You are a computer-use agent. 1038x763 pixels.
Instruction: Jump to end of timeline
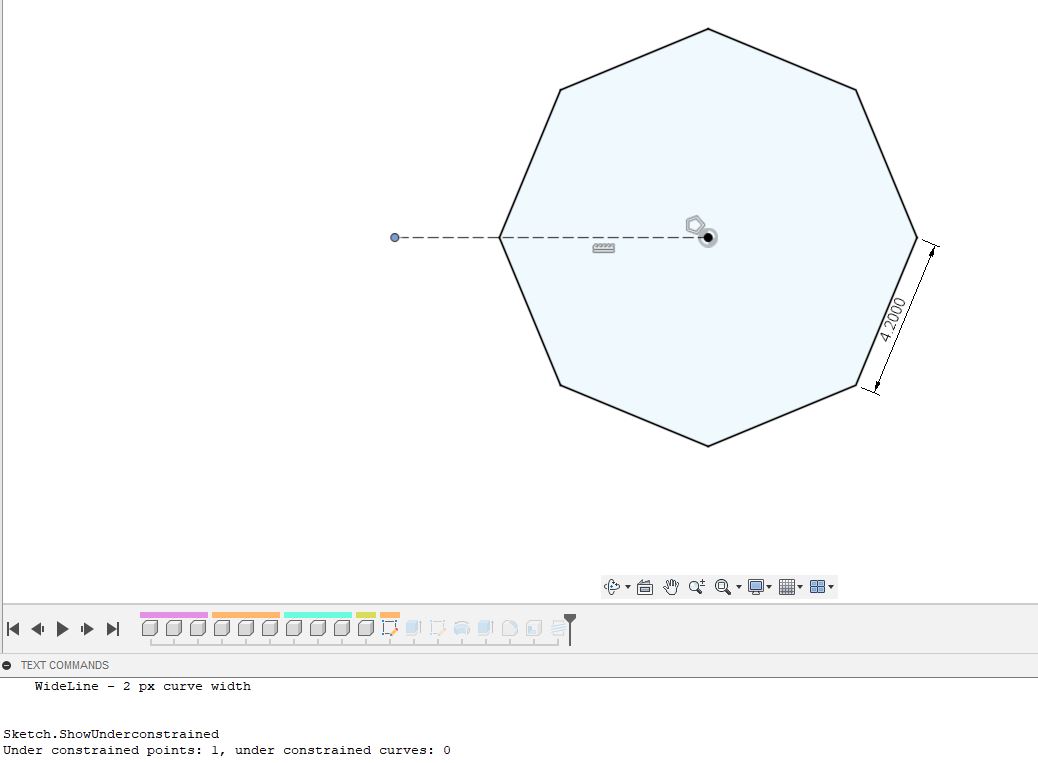[x=113, y=629]
